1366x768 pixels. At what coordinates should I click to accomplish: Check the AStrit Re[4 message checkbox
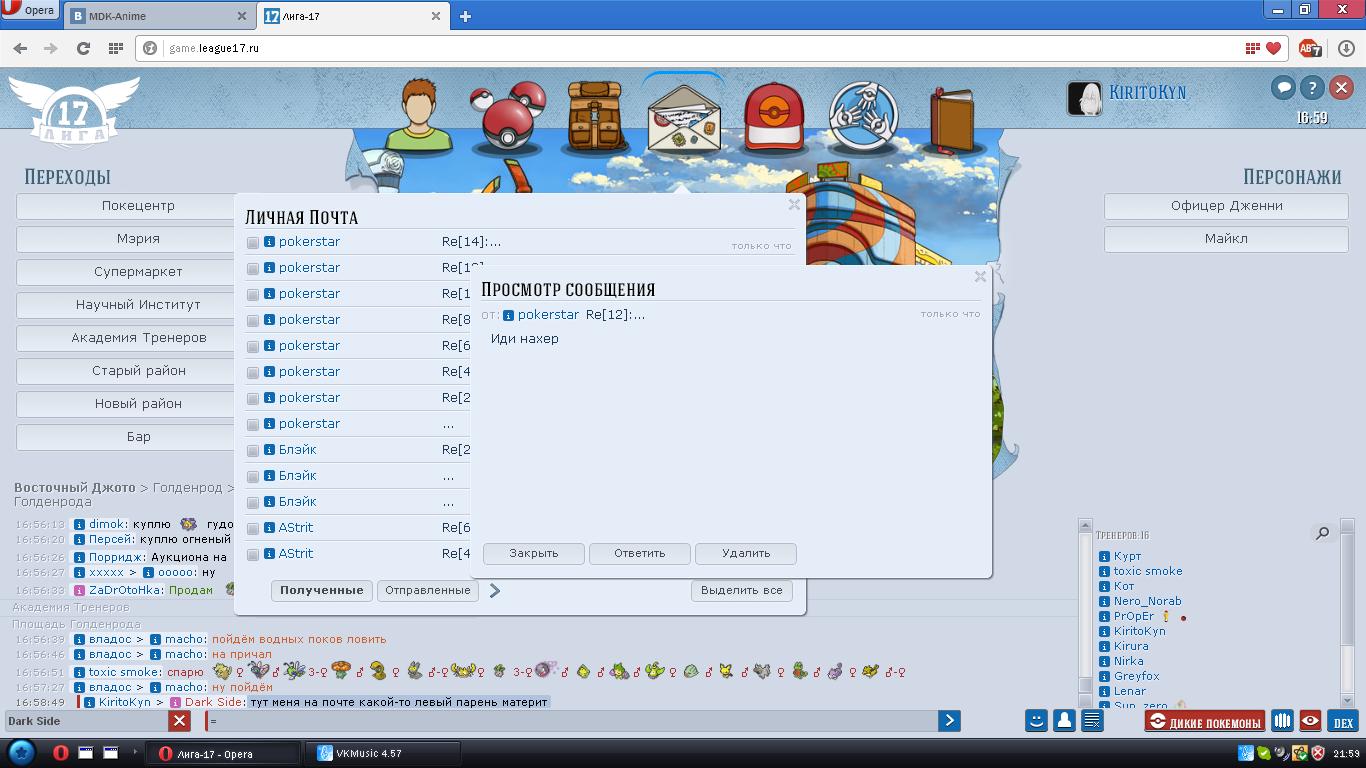pos(253,555)
